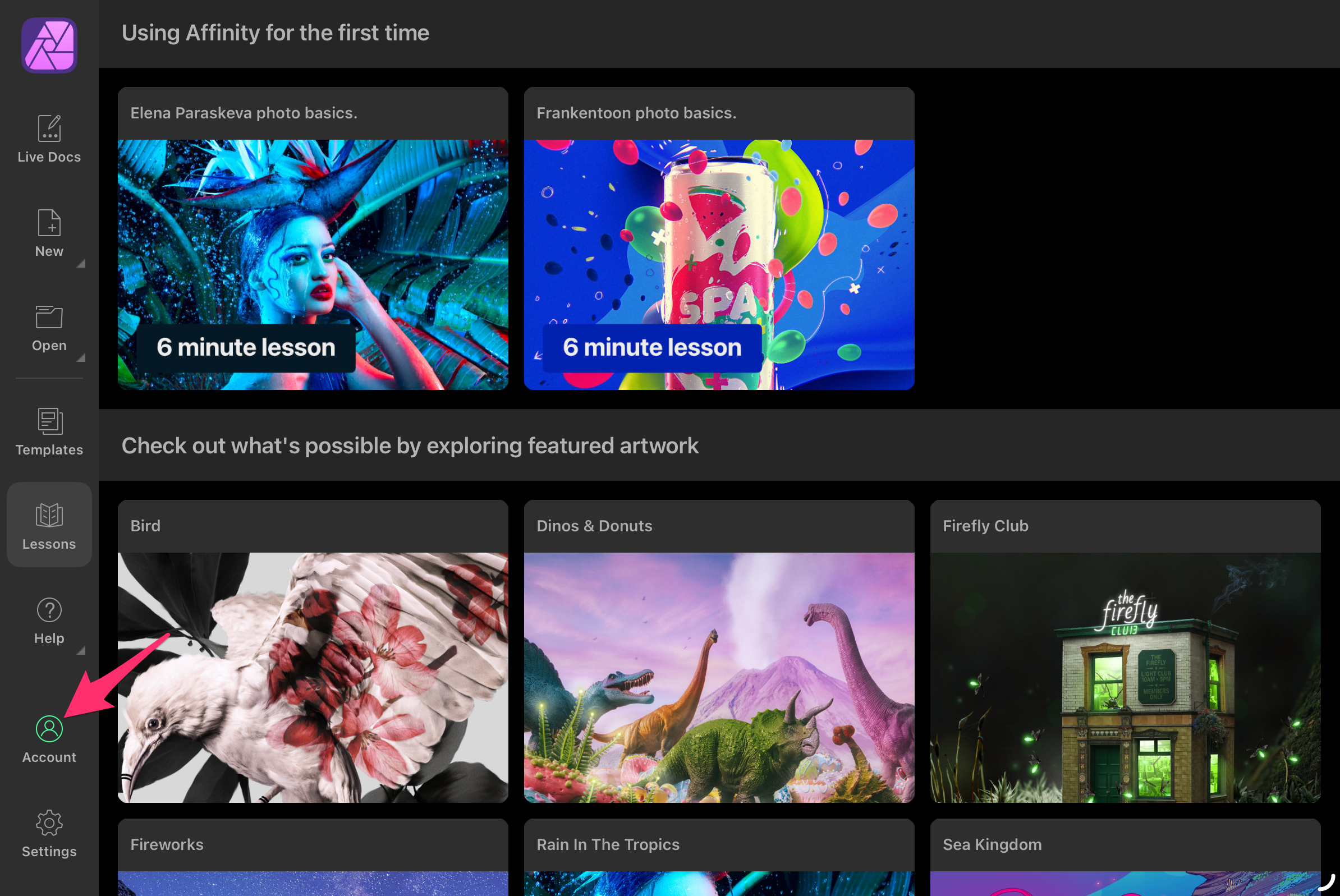Click the Help question mark icon

click(x=49, y=610)
